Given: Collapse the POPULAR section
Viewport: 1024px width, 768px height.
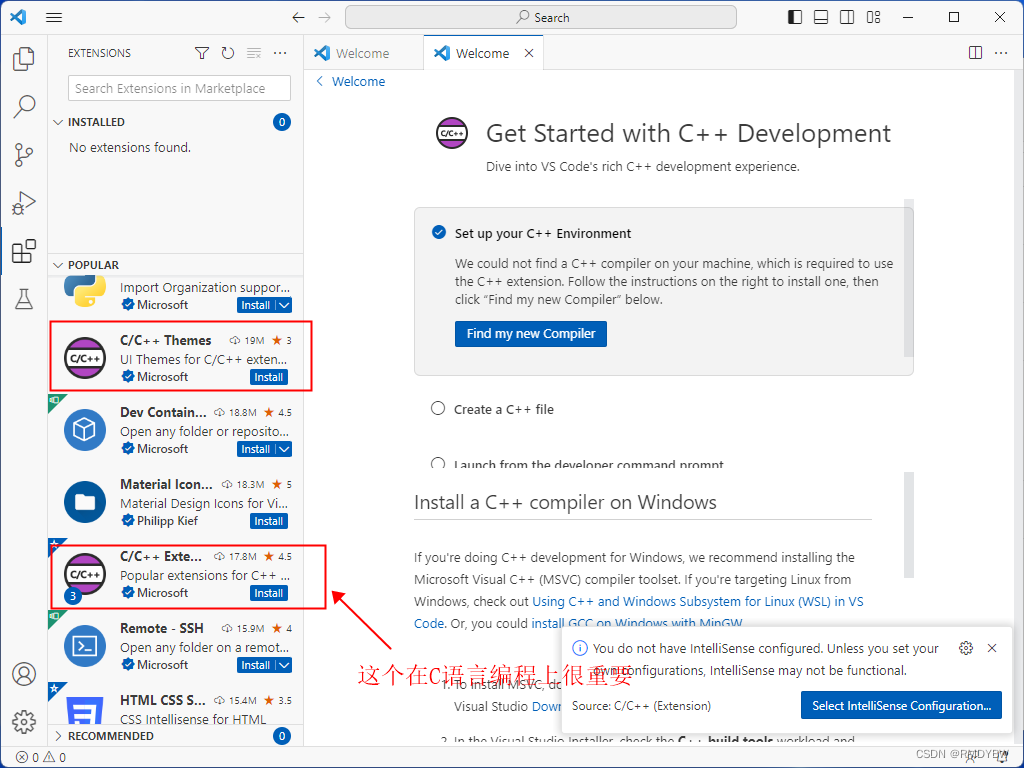Looking at the screenshot, I should (58, 265).
